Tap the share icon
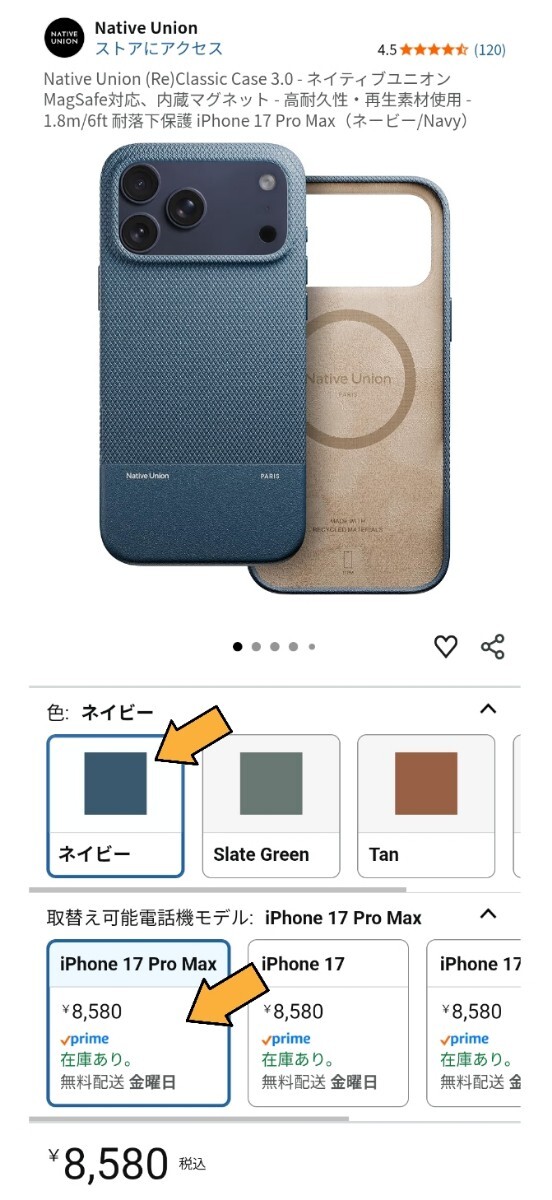Screen dimensions: 552x1200 493,646
